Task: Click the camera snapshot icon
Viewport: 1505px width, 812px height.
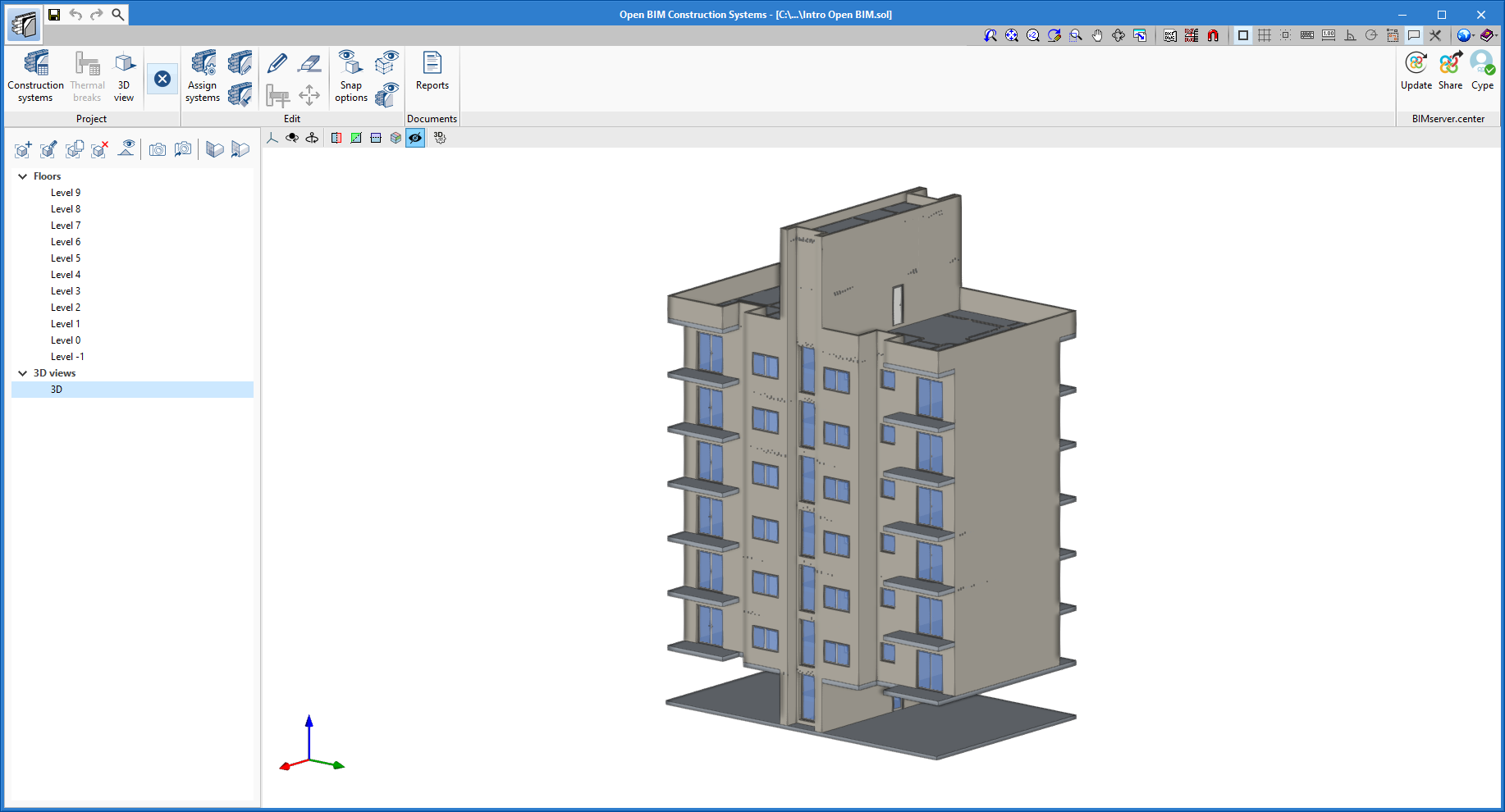Action: pyautogui.click(x=158, y=149)
